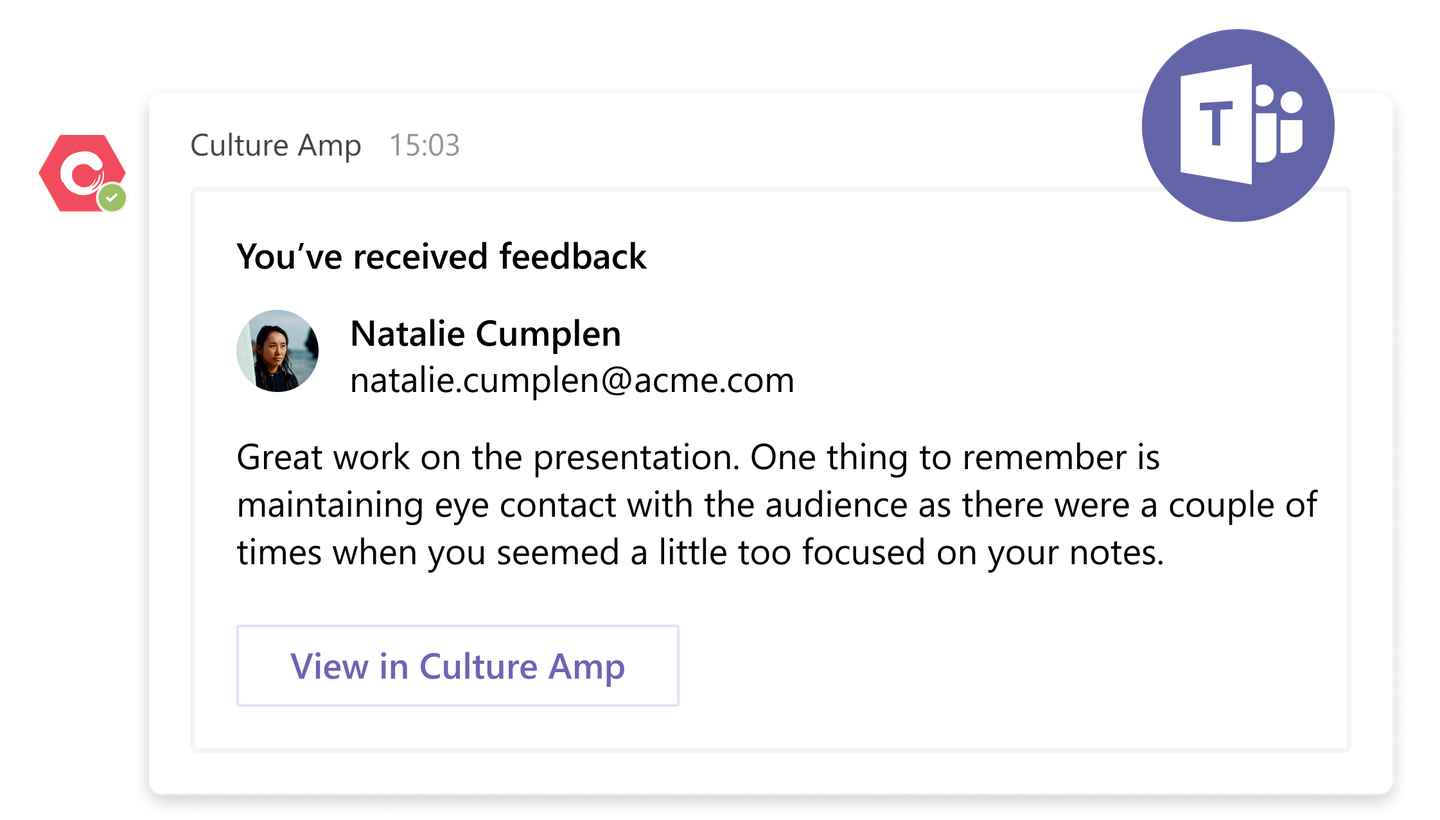Image resolution: width=1440 pixels, height=820 pixels.
Task: Click the You've received feedback heading
Action: [x=442, y=257]
